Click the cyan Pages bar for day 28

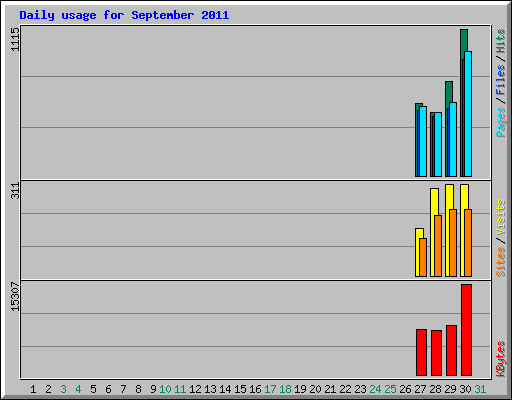pyautogui.click(x=438, y=144)
